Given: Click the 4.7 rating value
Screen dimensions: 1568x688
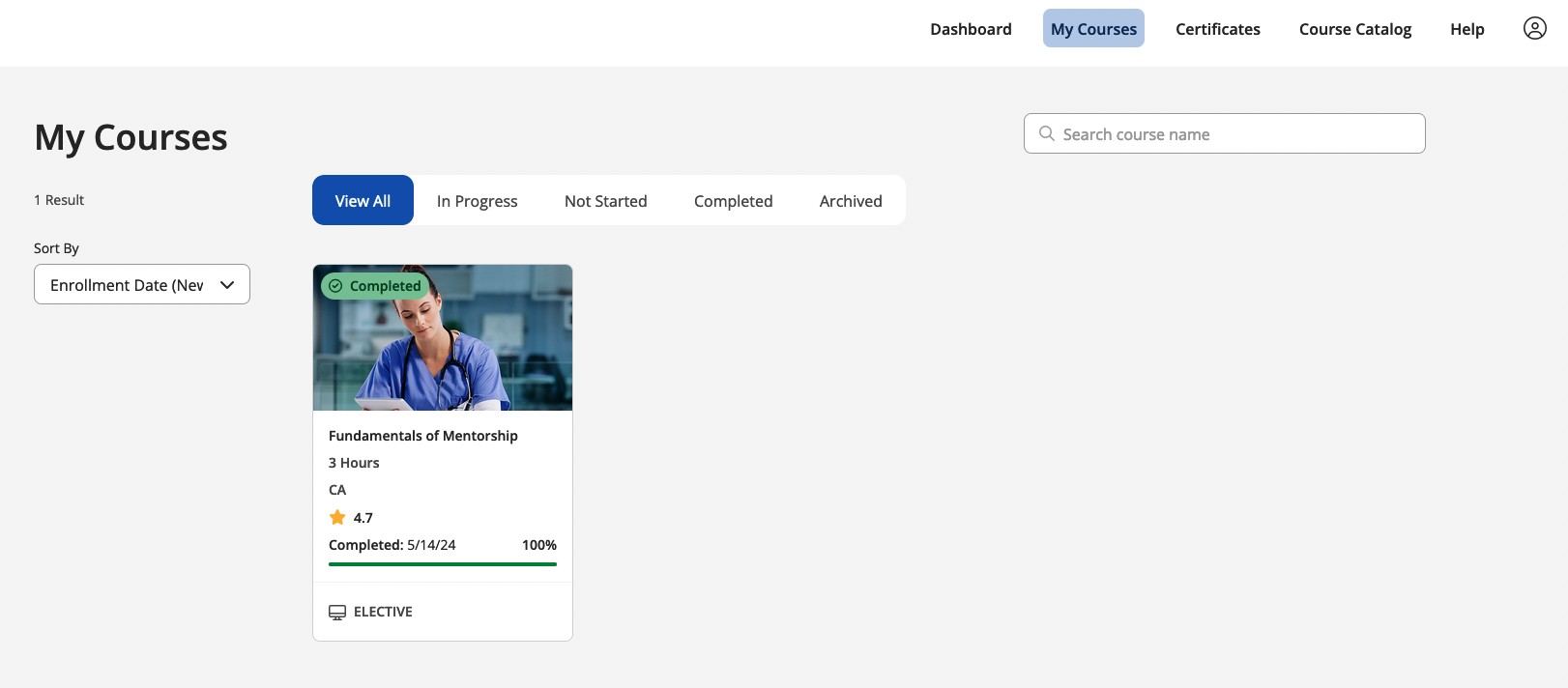Looking at the screenshot, I should pyautogui.click(x=363, y=518).
